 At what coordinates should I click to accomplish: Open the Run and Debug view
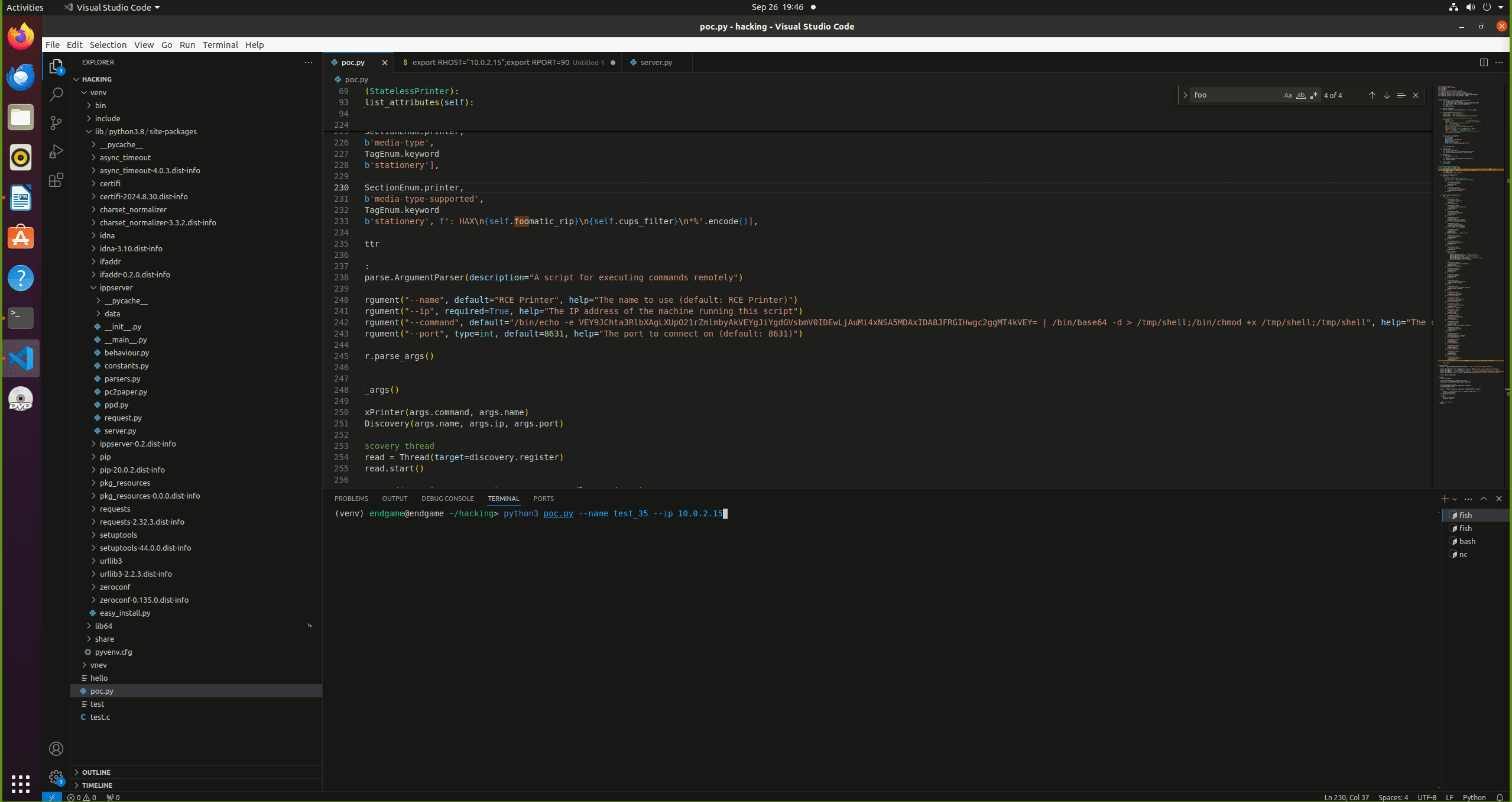(x=56, y=151)
